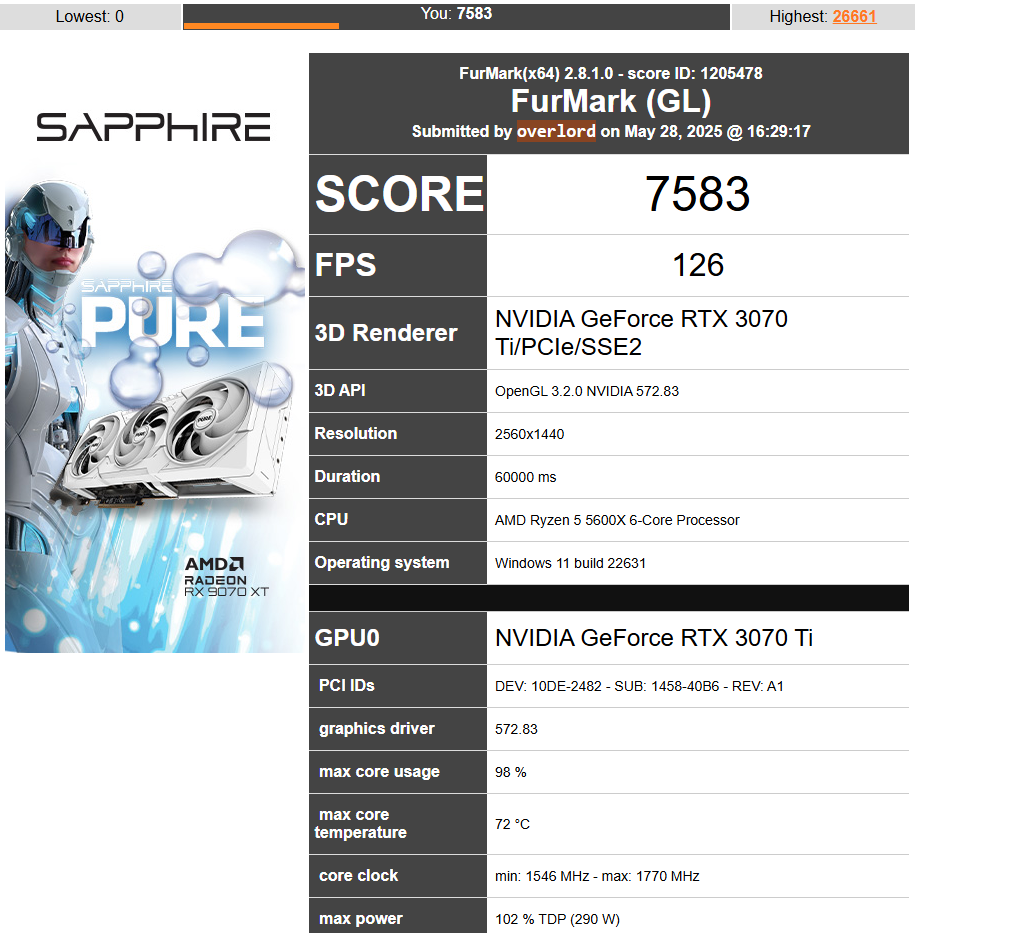Click the FPS row label

coord(346,266)
